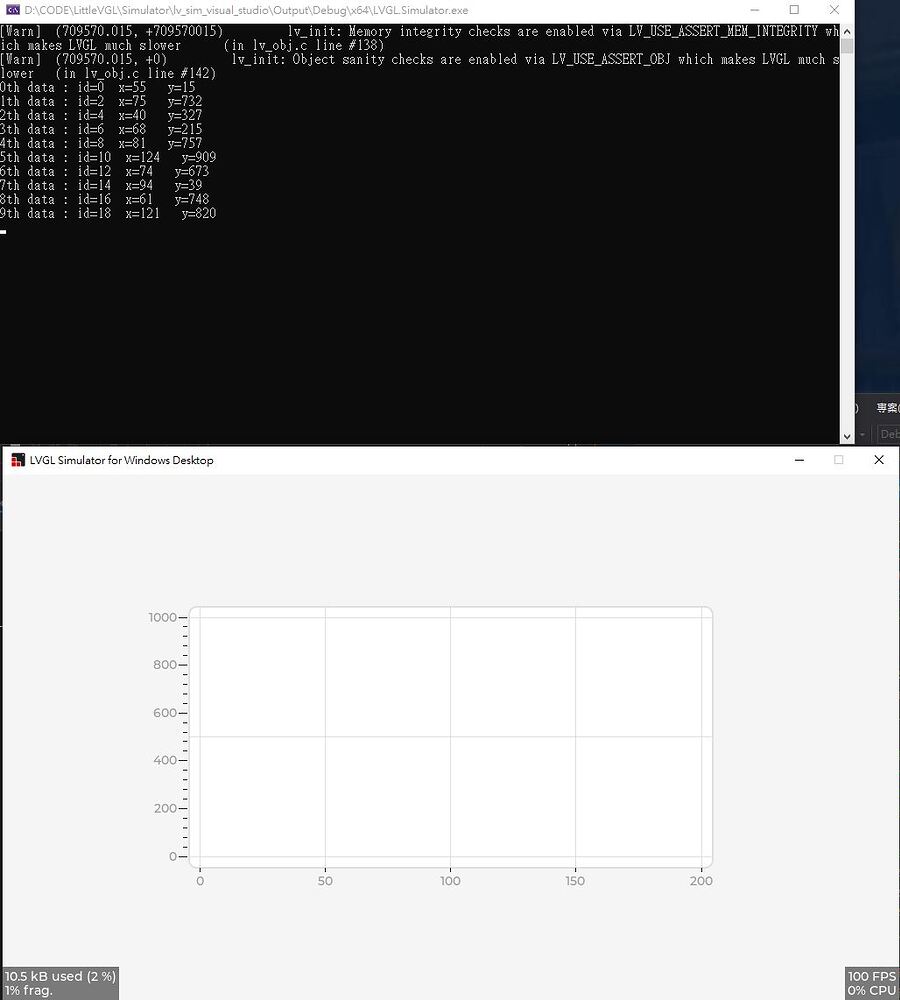This screenshot has width=900, height=1000.
Task: Open the 專案 menu in the background window
Action: point(884,408)
